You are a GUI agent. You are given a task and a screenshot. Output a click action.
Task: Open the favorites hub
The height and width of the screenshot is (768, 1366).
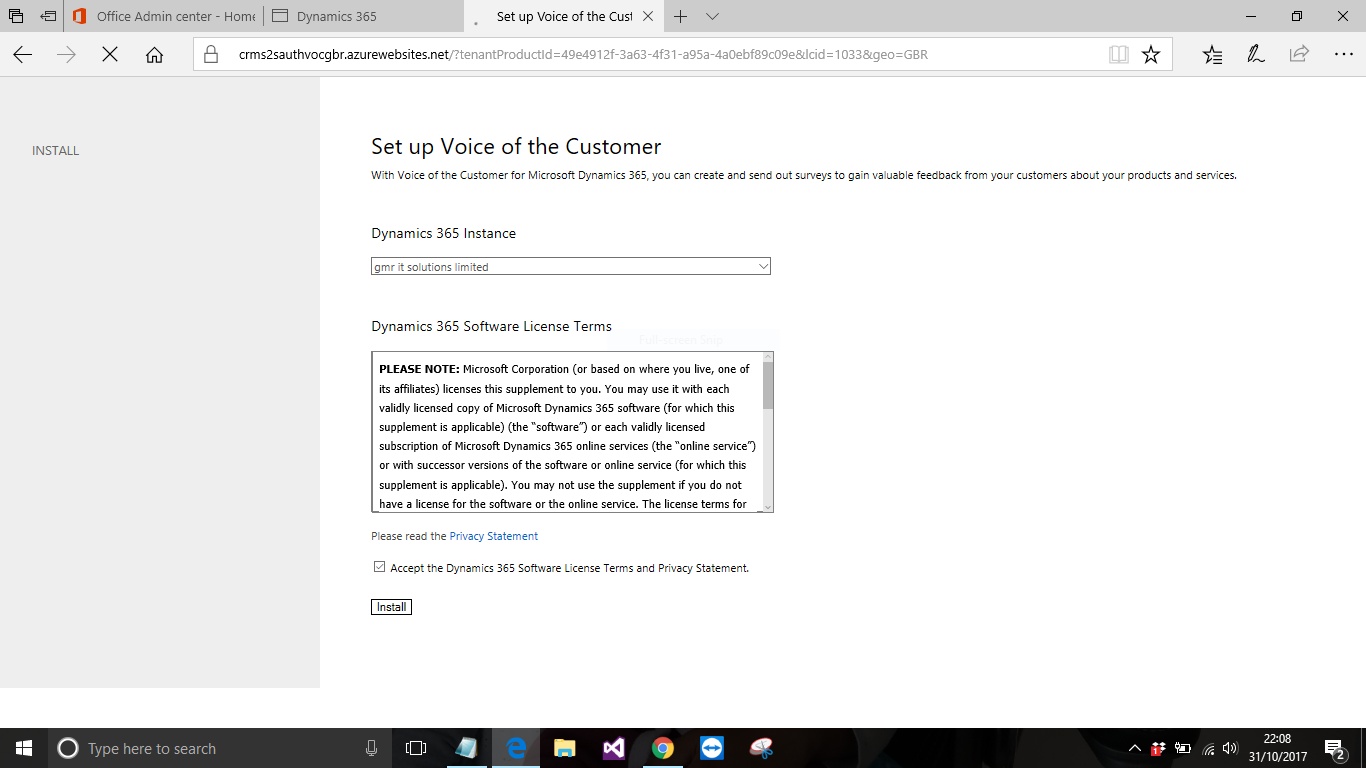coord(1212,54)
